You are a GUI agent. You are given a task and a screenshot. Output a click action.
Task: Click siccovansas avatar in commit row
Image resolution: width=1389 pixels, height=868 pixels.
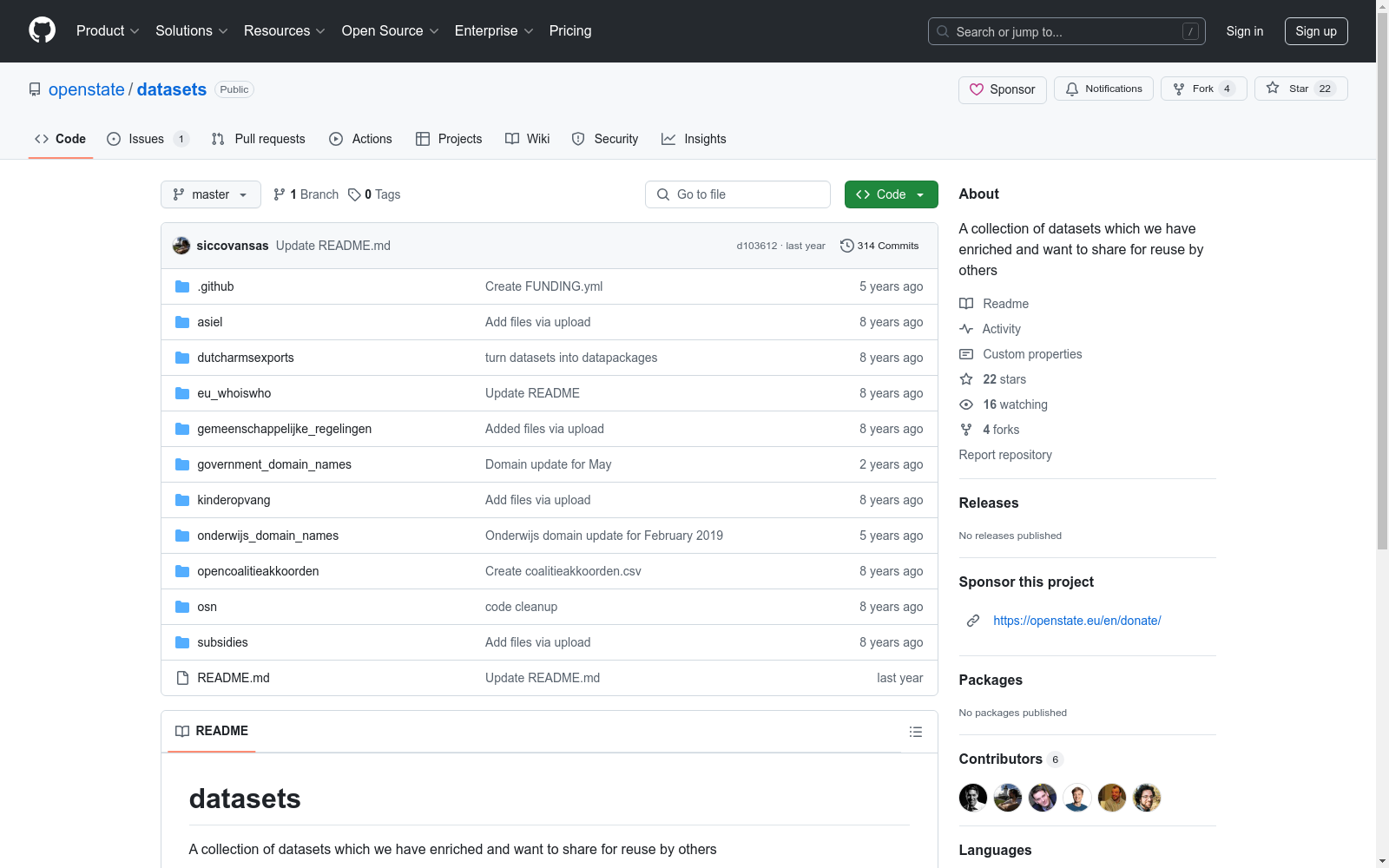[x=181, y=246]
